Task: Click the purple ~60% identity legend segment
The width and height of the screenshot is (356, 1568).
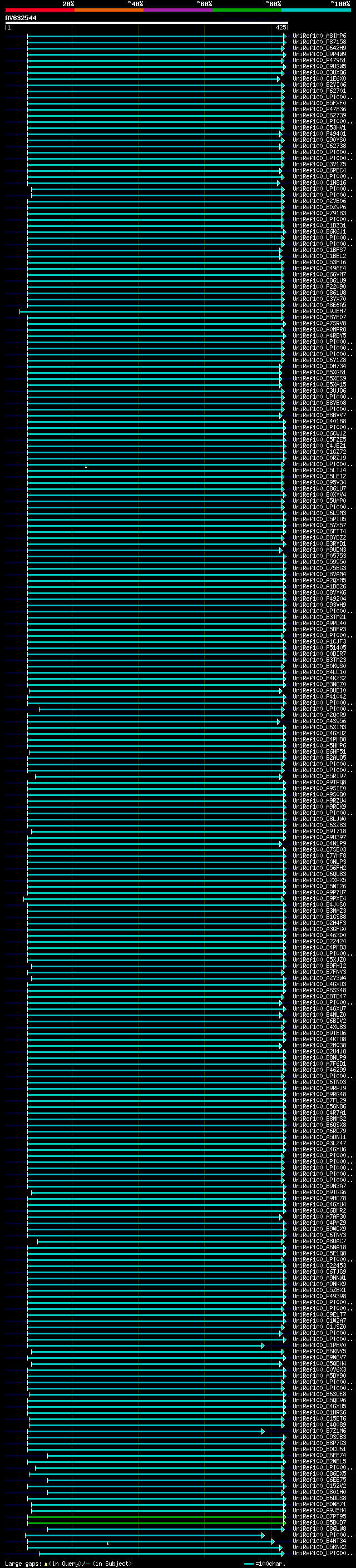Action: point(177,10)
